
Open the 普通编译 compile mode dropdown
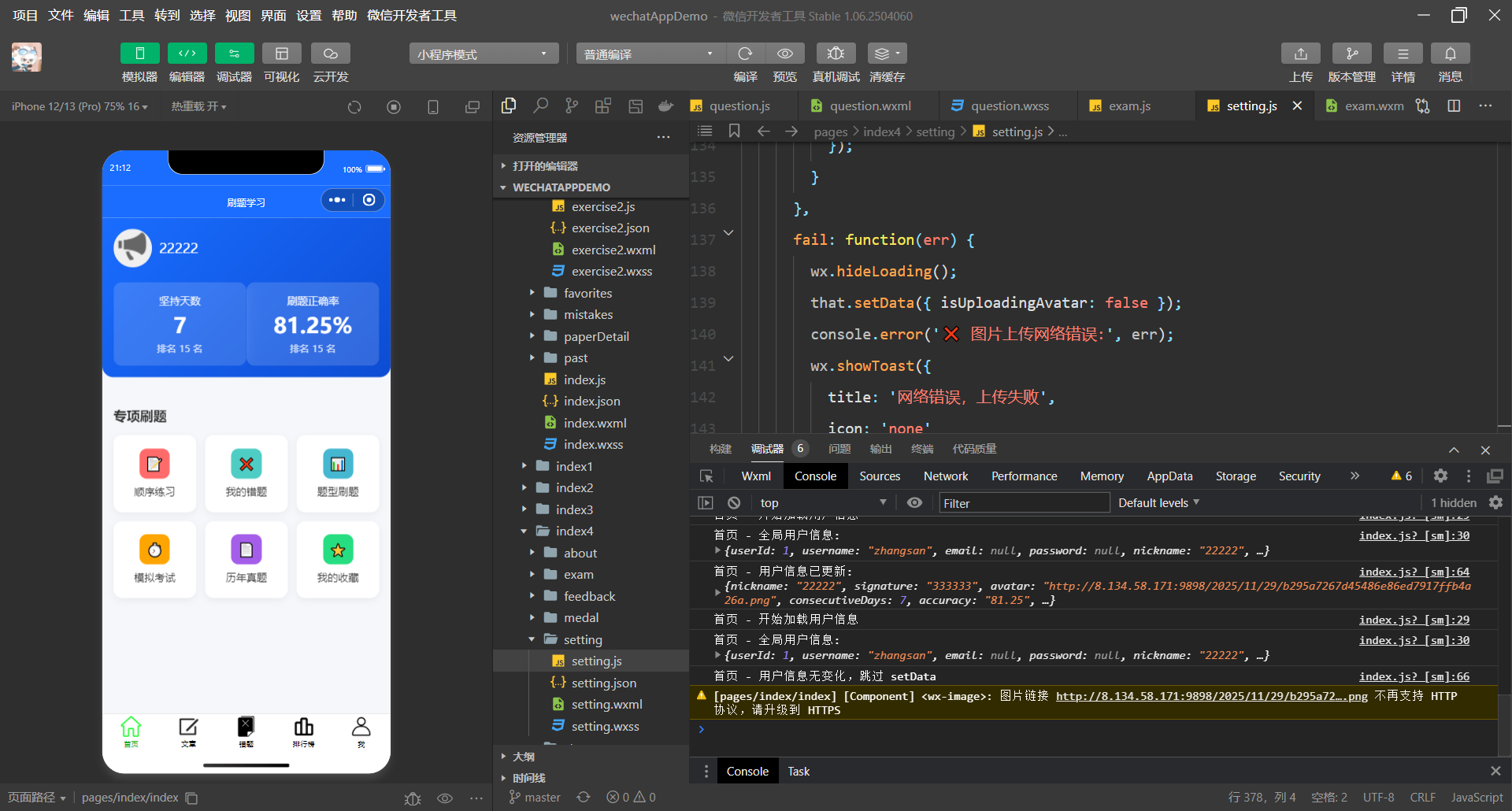(x=650, y=54)
